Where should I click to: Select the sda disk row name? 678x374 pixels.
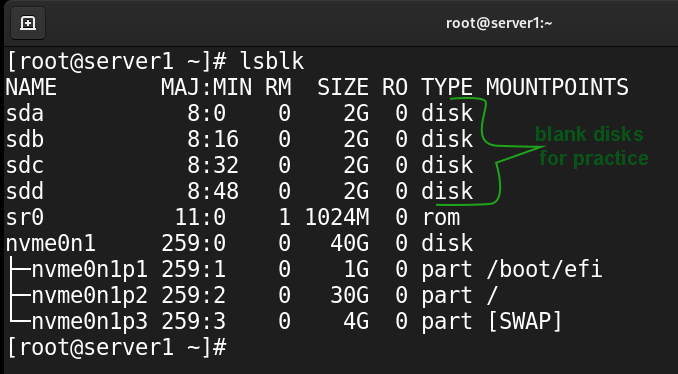[25, 113]
